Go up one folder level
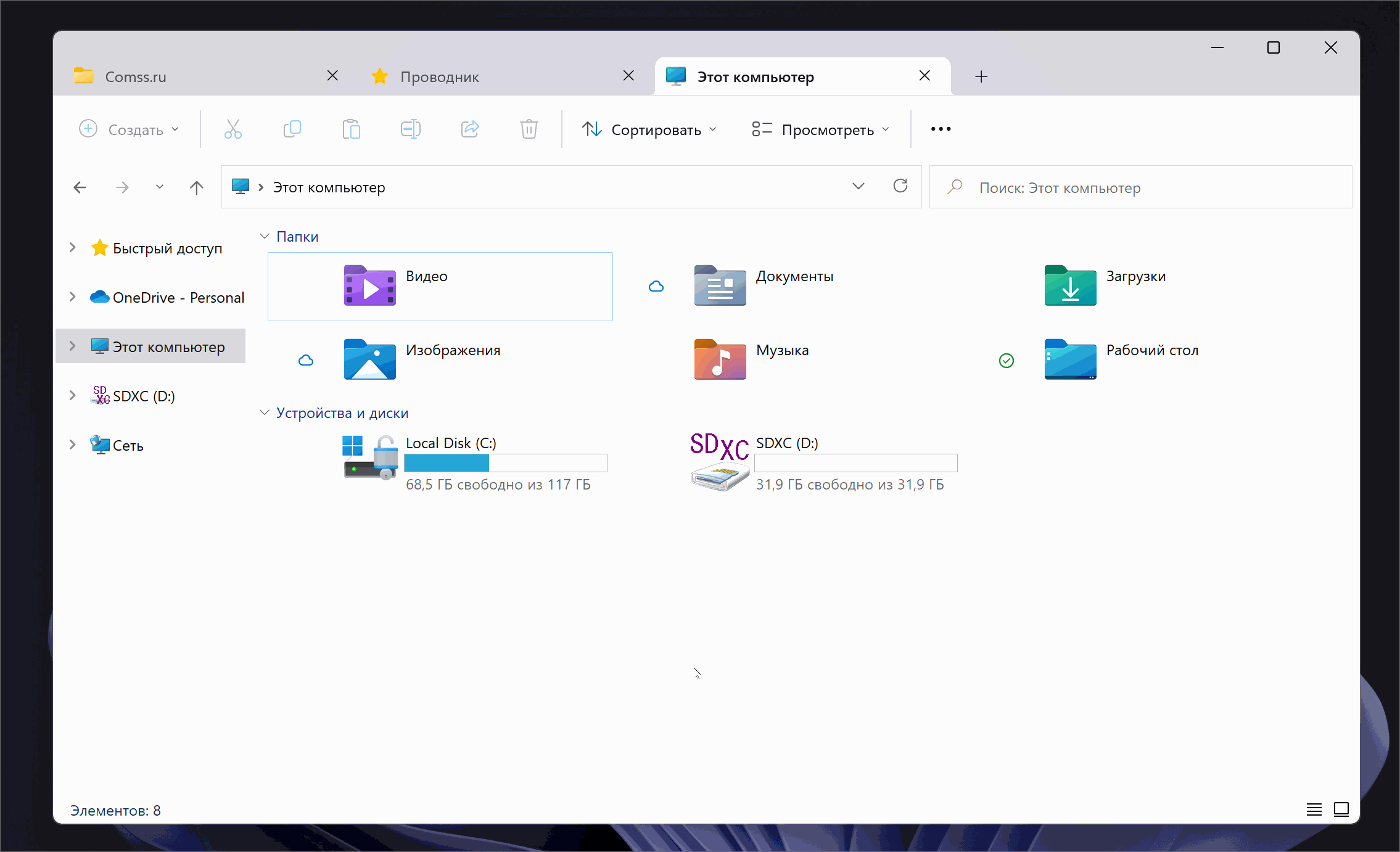 click(x=196, y=187)
